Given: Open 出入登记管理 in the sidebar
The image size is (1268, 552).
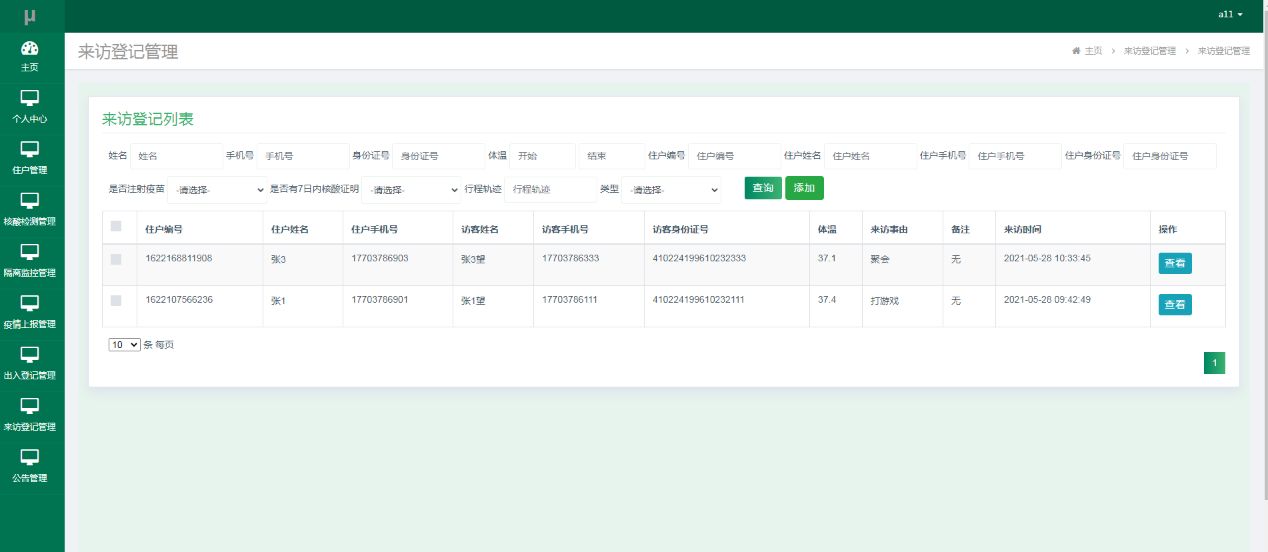Looking at the screenshot, I should [x=30, y=363].
